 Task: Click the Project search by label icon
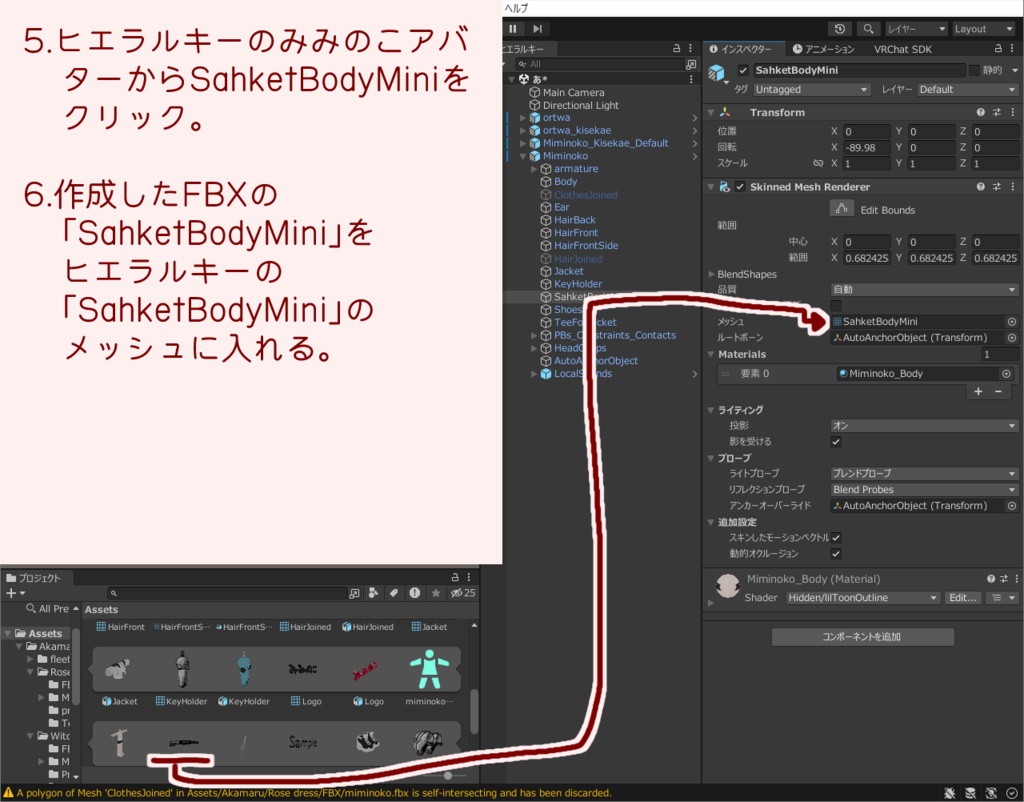394,593
